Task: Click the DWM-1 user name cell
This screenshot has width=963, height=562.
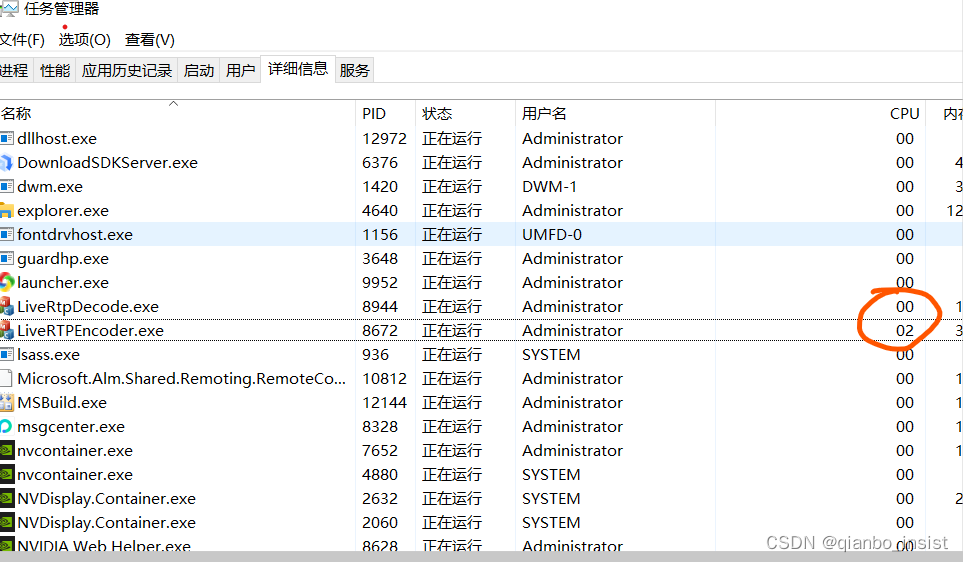Action: tap(550, 187)
